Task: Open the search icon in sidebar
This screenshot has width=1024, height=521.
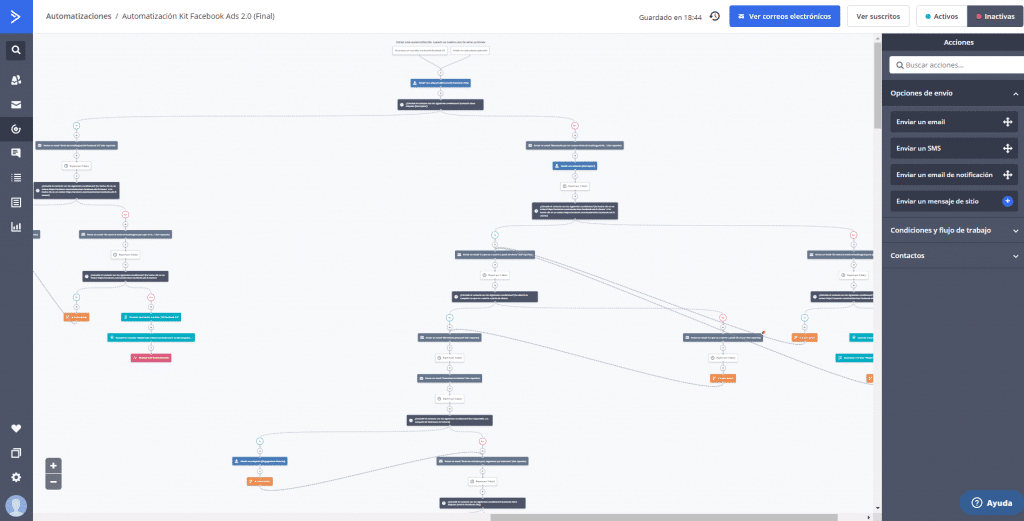Action: coord(16,50)
